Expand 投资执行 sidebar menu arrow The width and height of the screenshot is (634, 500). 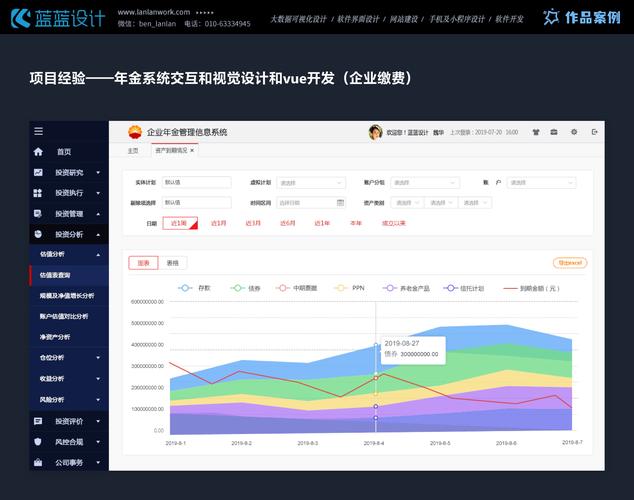point(98,193)
